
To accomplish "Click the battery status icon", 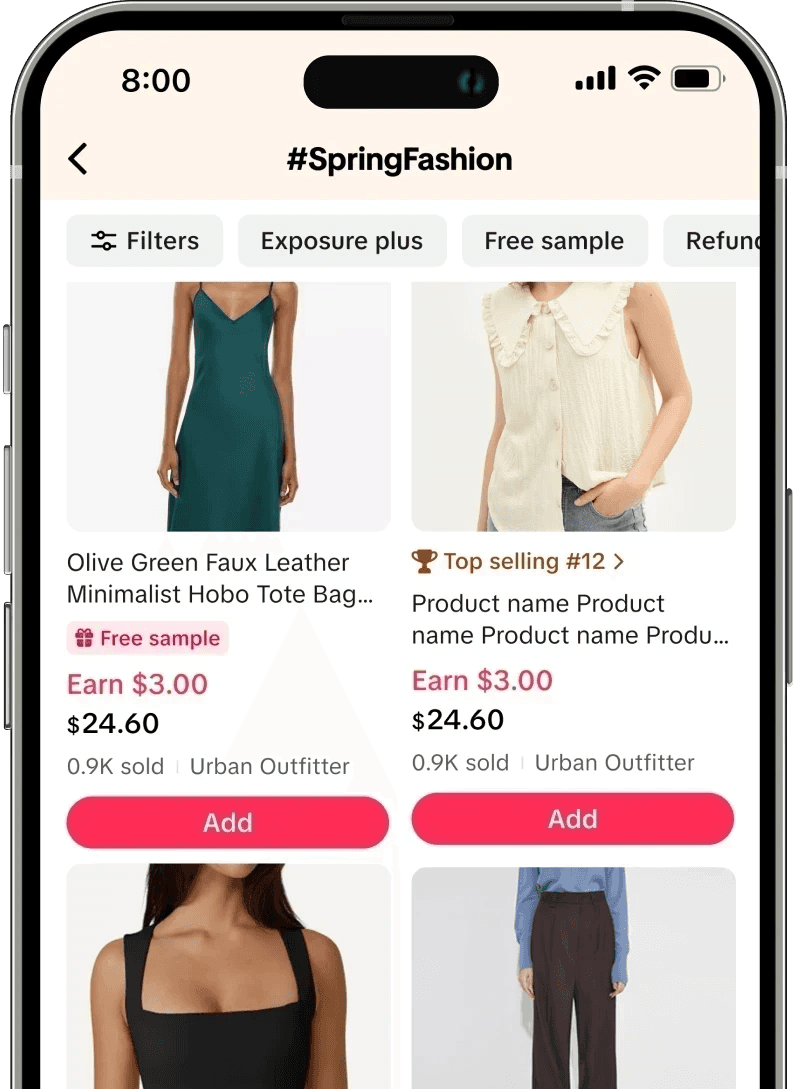I will click(x=697, y=78).
